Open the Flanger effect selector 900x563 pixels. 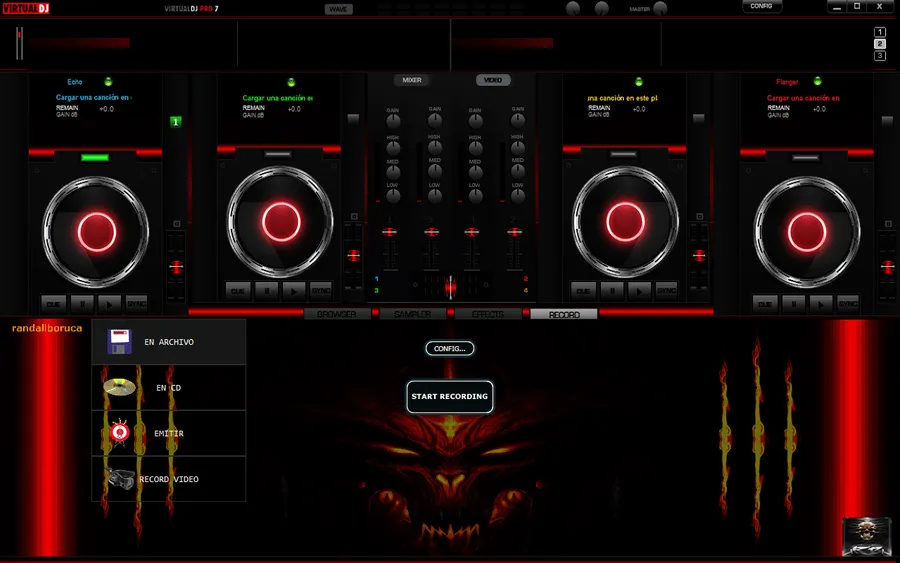click(787, 82)
